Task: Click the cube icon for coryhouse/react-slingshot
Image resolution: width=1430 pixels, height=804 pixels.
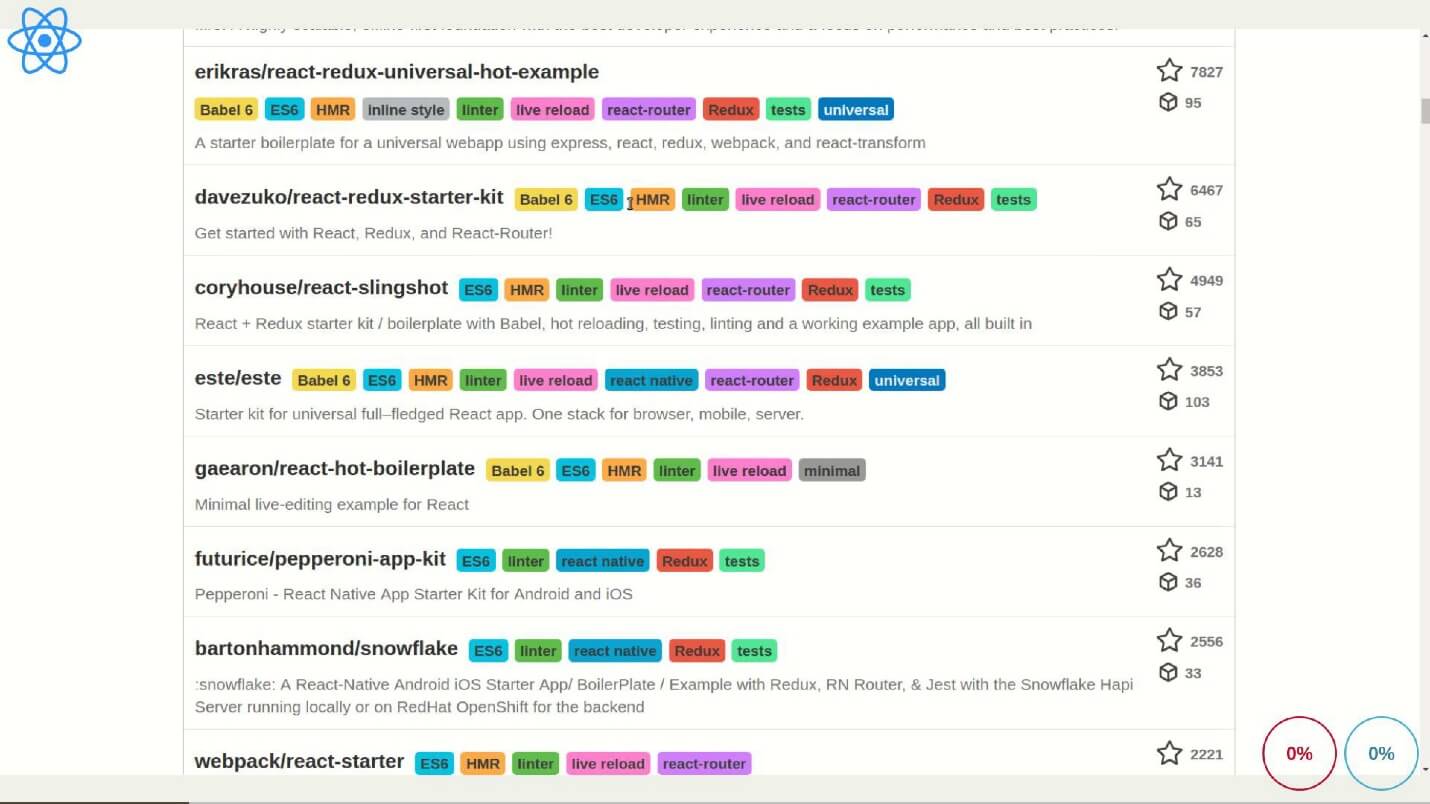Action: [x=1168, y=311]
